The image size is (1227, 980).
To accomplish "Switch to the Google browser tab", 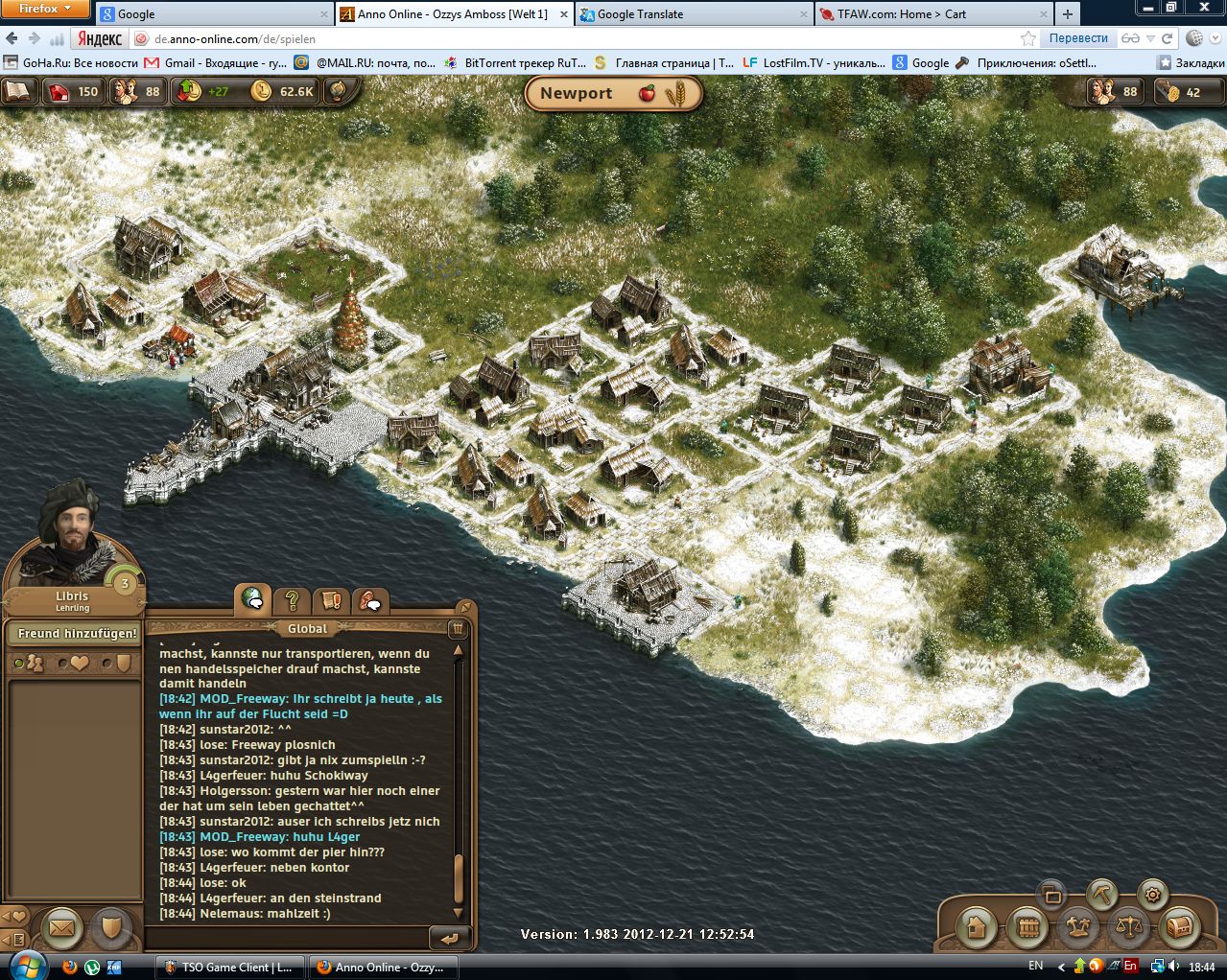I will coord(214,13).
